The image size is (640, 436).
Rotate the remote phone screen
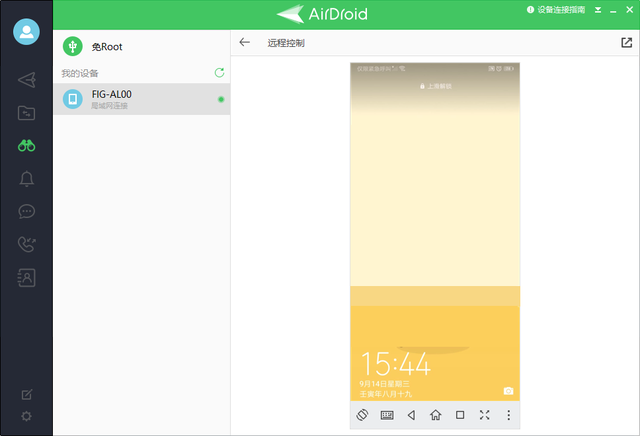tap(363, 415)
